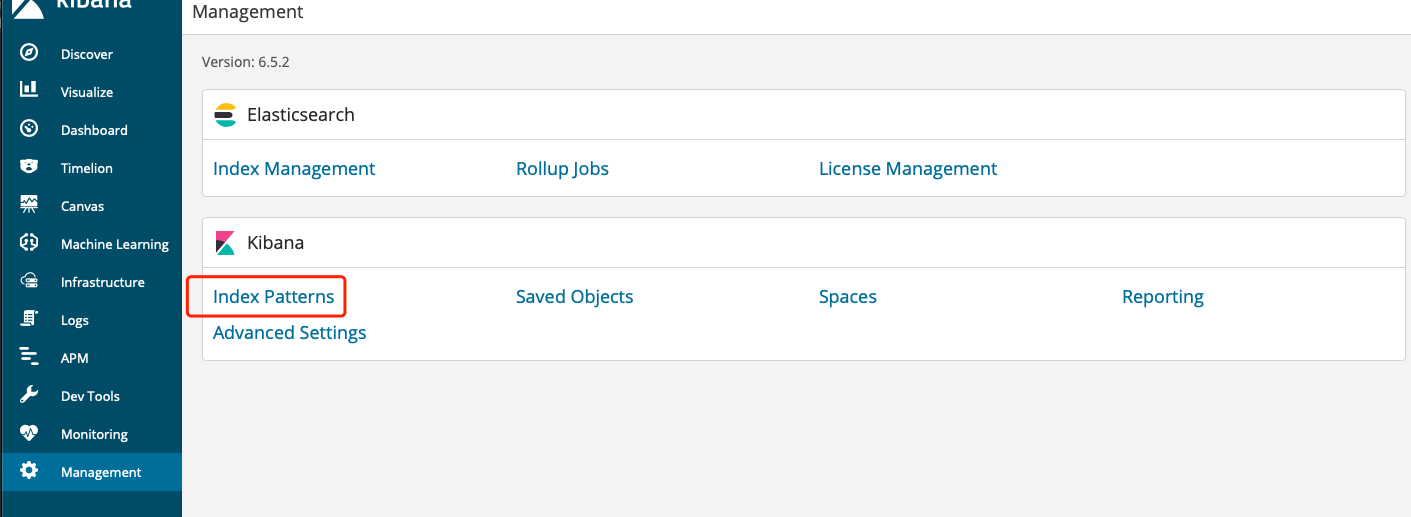Open the Saved Objects link
Screen dimensions: 1411x517
[x=575, y=297]
